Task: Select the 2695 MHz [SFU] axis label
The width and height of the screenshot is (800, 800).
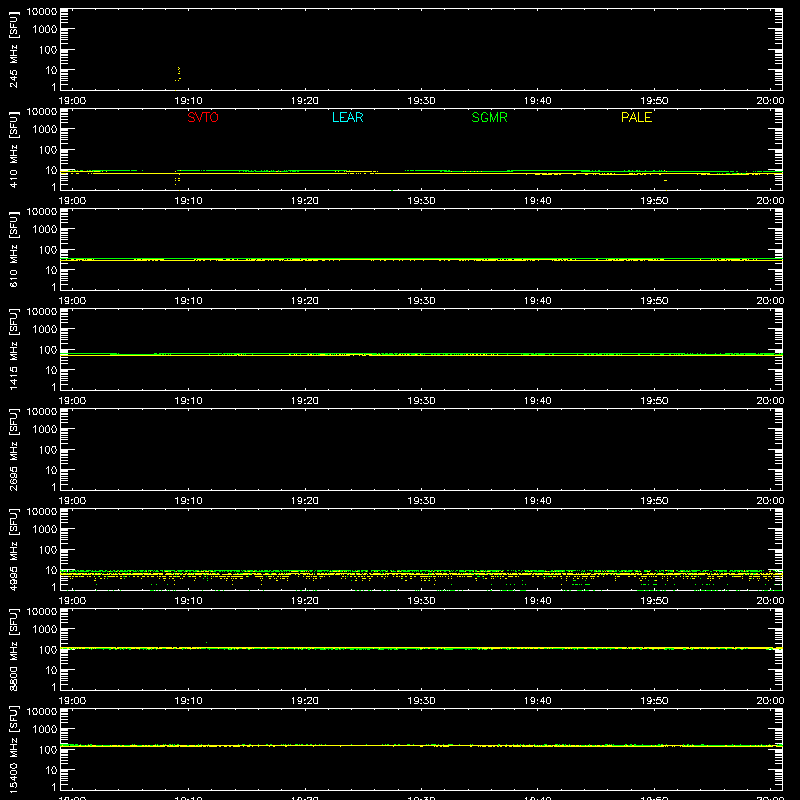Action: pyautogui.click(x=13, y=449)
